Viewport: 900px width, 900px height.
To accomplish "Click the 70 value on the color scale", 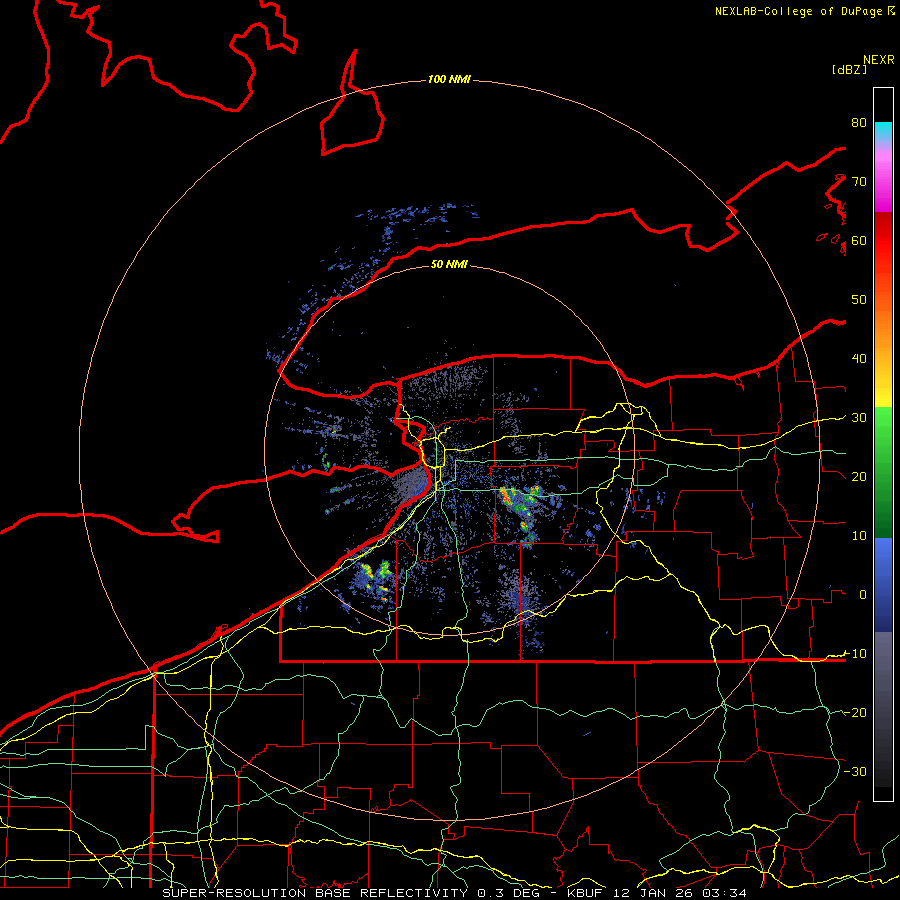I will click(859, 181).
